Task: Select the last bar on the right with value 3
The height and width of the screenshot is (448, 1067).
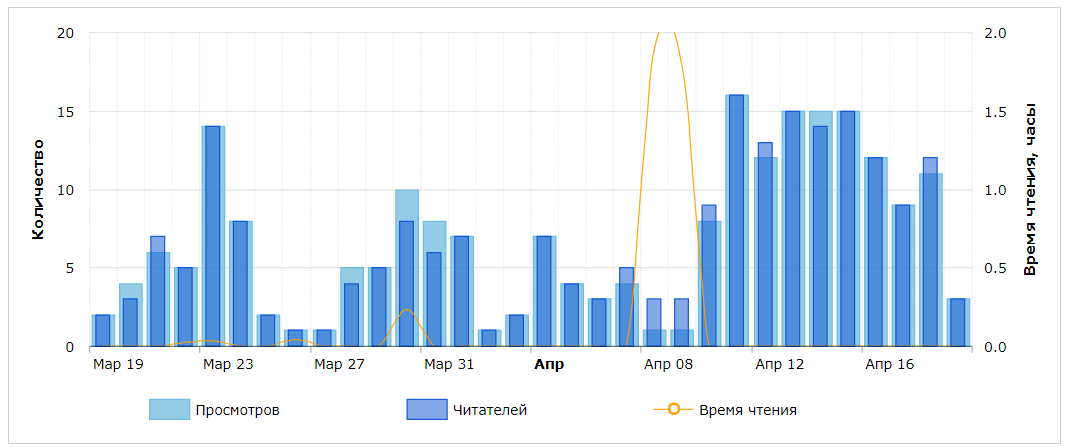Action: click(x=957, y=323)
